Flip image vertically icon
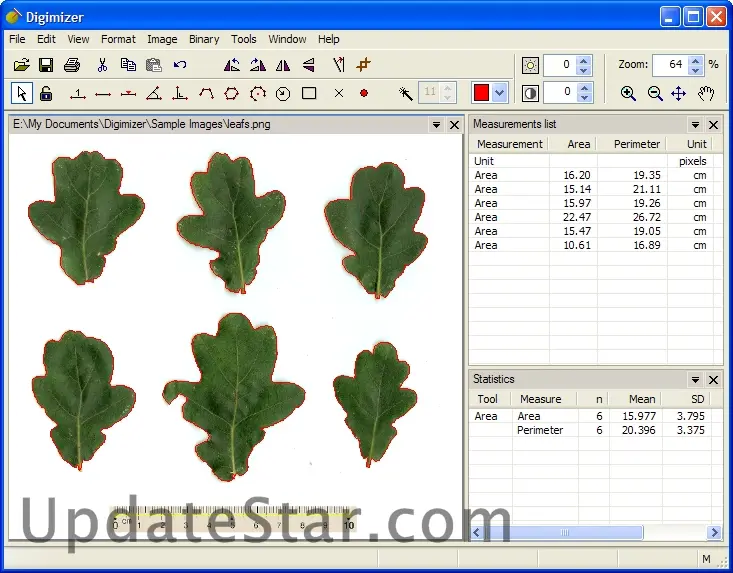This screenshot has width=733, height=573. pos(309,64)
